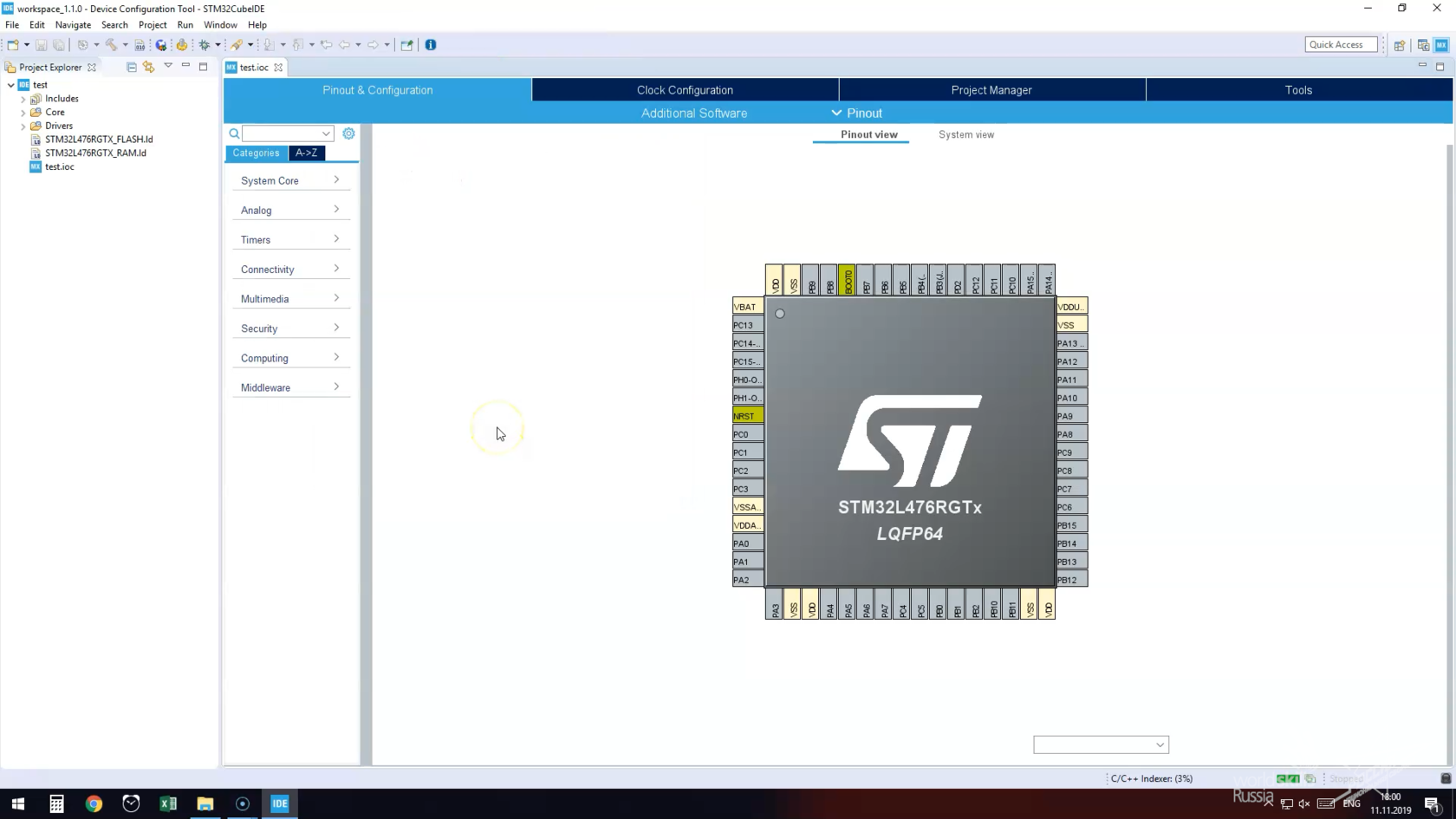Expand the Security category
The width and height of the screenshot is (1456, 819).
pos(290,328)
